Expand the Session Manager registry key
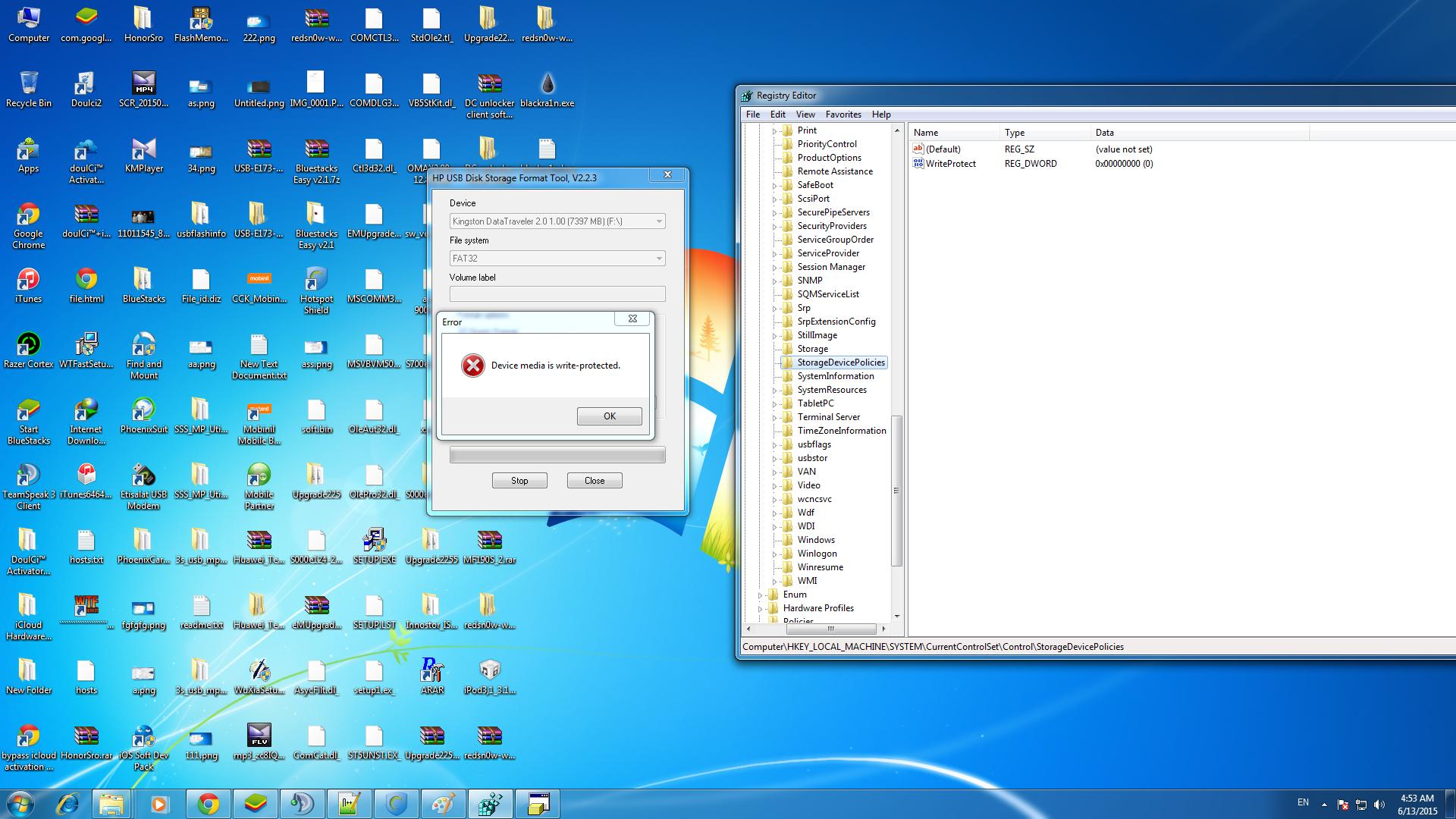This screenshot has height=819, width=1456. [x=774, y=267]
